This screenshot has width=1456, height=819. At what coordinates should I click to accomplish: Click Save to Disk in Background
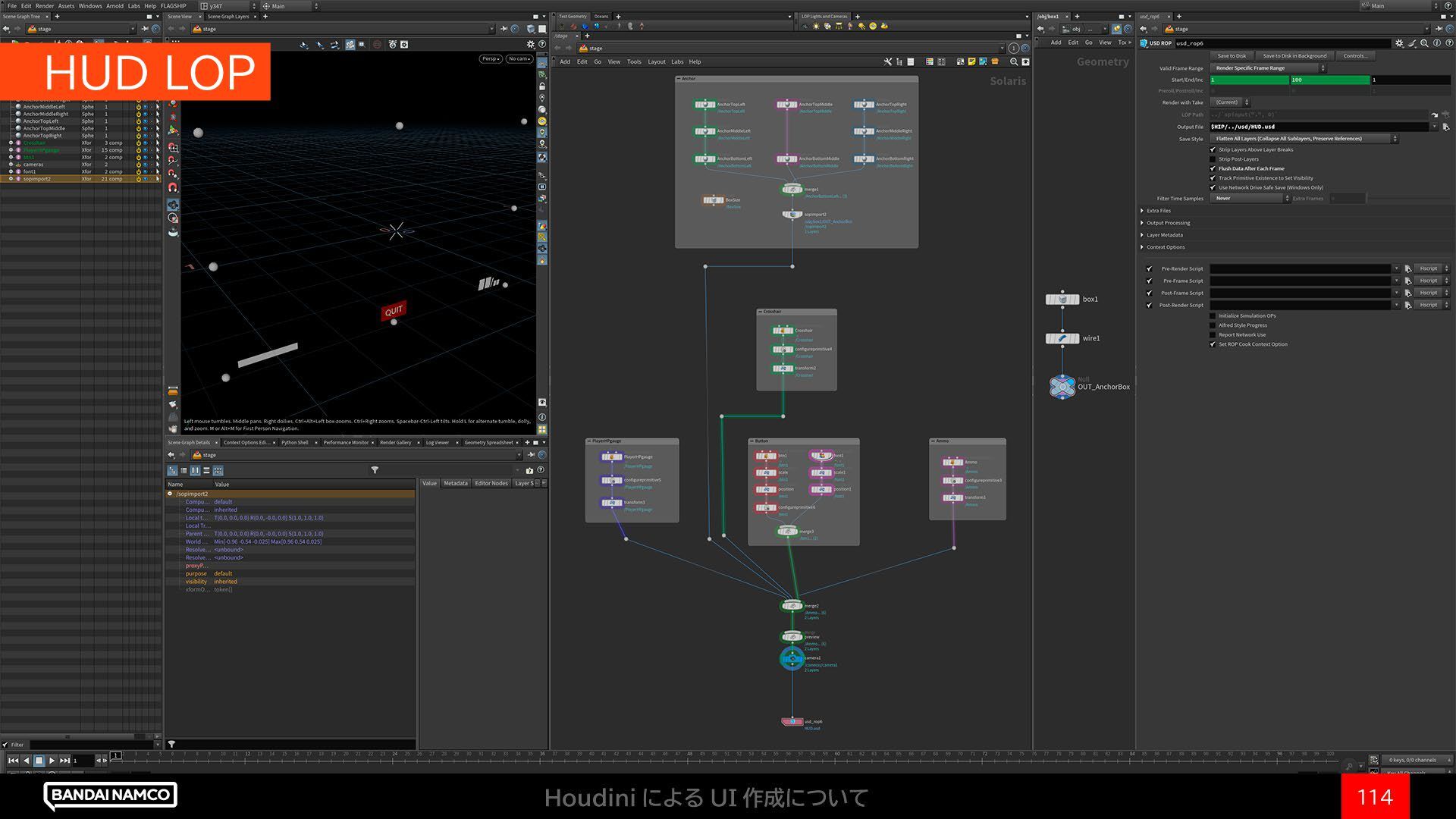(x=1294, y=55)
